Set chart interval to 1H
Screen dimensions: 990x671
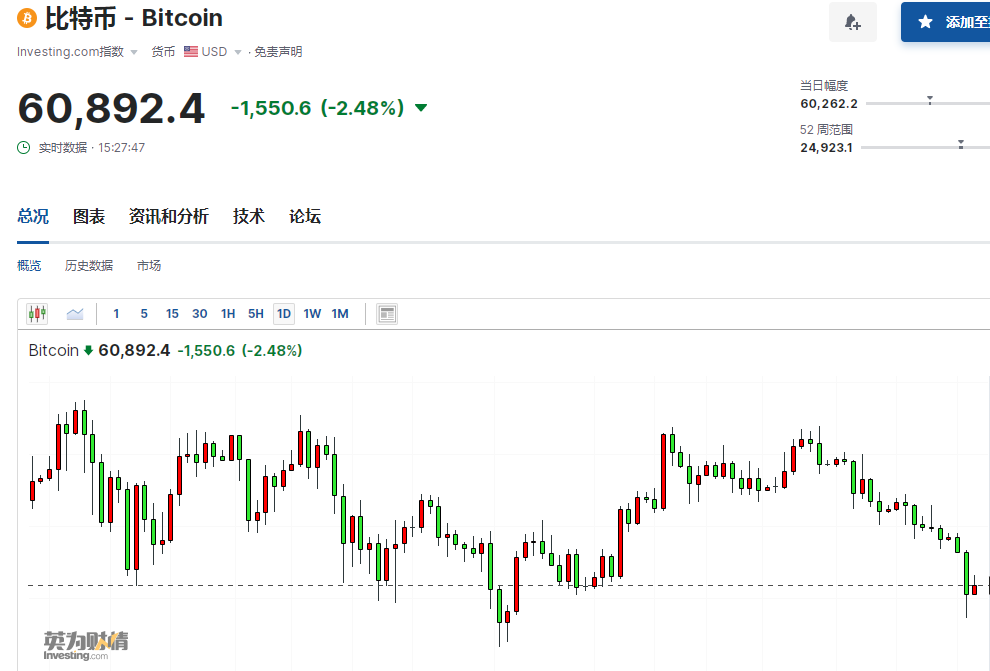coord(228,314)
